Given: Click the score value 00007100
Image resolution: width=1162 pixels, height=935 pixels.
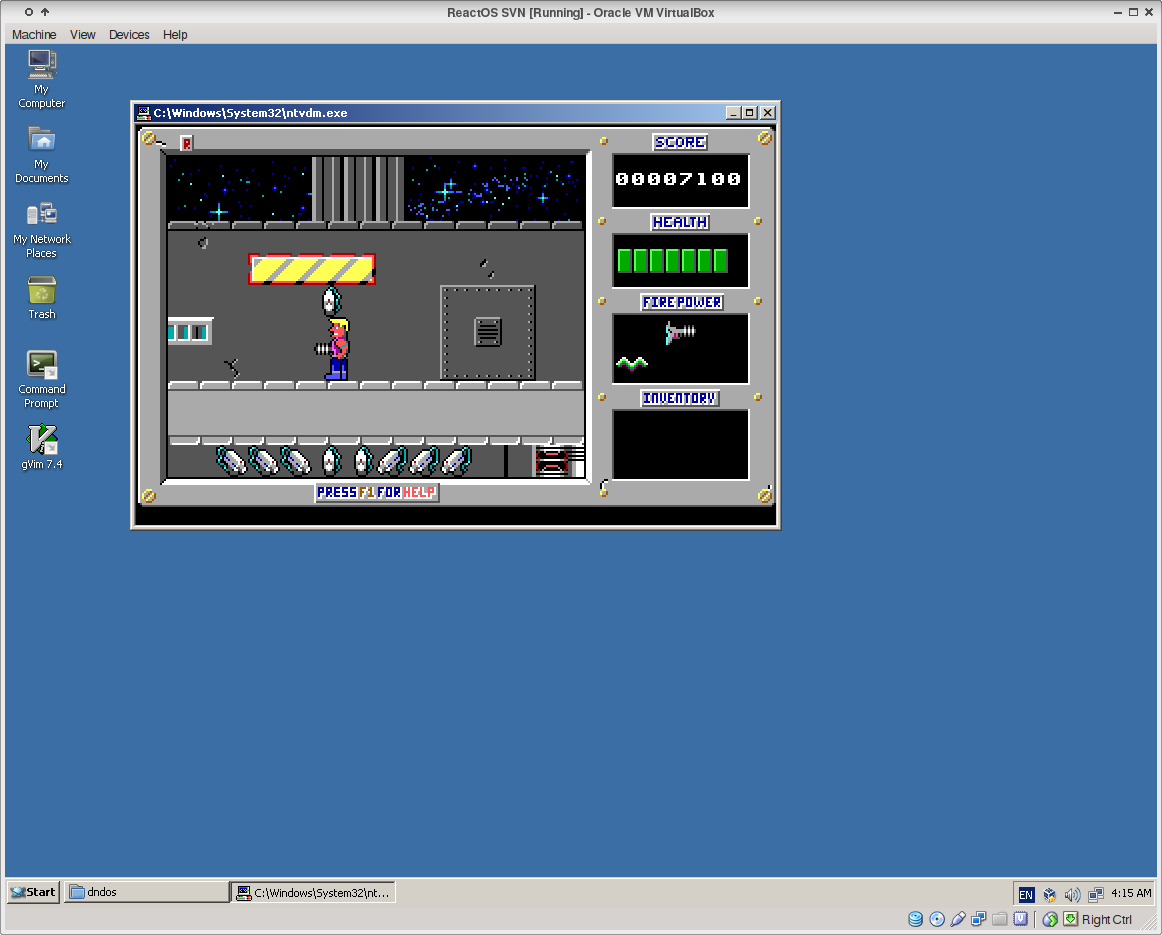Looking at the screenshot, I should click(678, 179).
